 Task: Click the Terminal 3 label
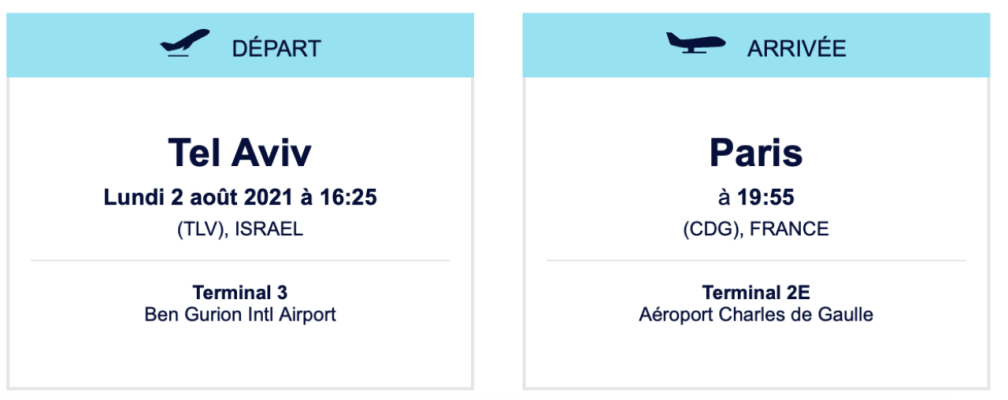click(240, 293)
